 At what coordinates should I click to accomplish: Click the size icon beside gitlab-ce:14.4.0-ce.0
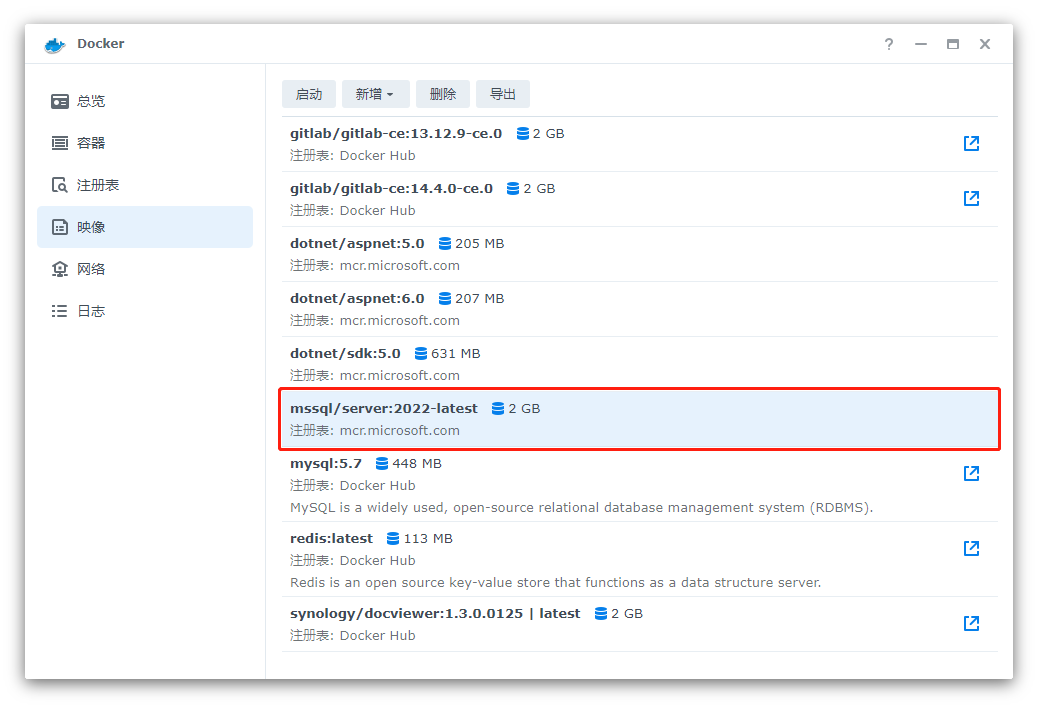(513, 189)
